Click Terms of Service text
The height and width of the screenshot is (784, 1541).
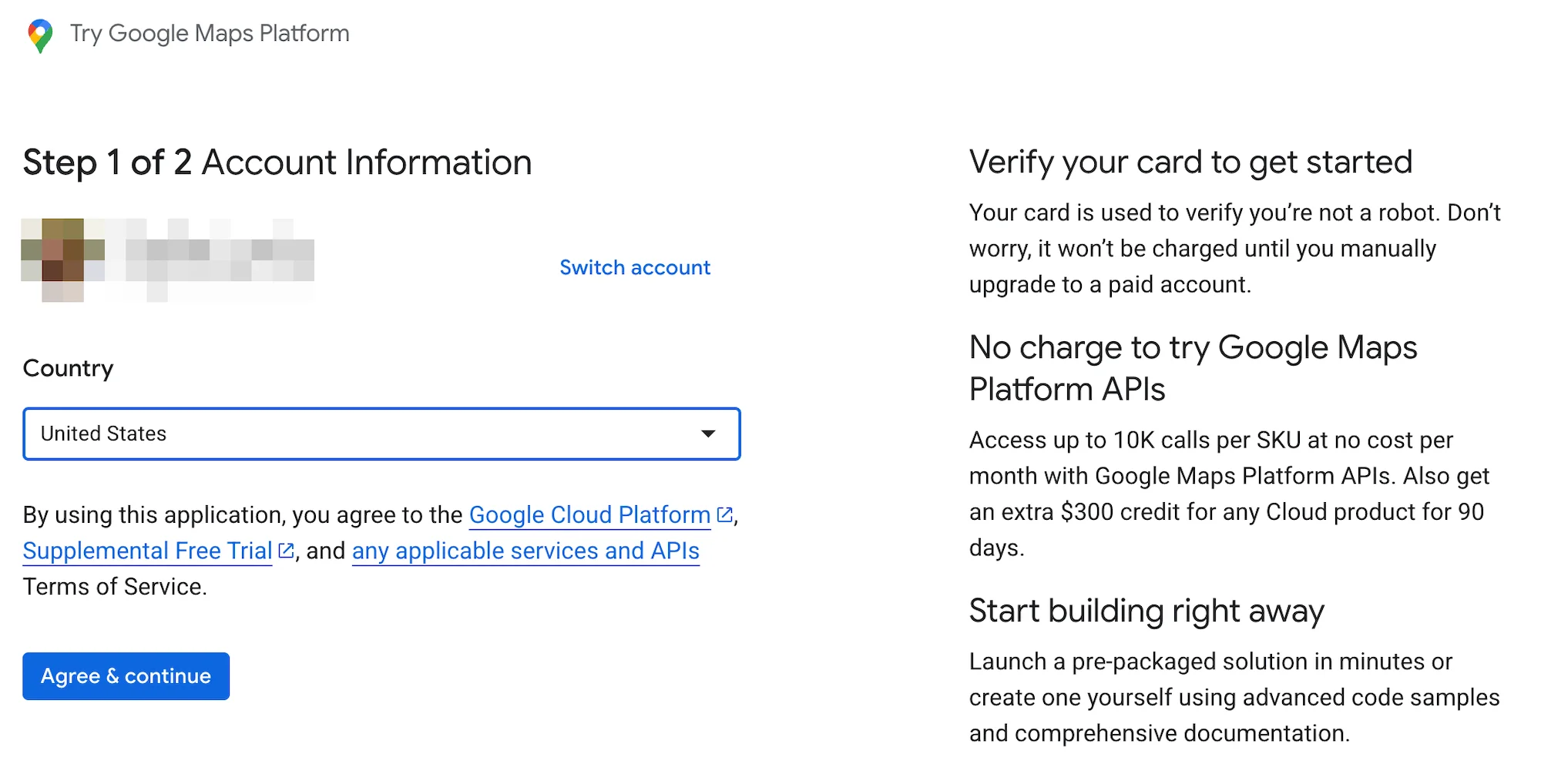click(x=115, y=587)
